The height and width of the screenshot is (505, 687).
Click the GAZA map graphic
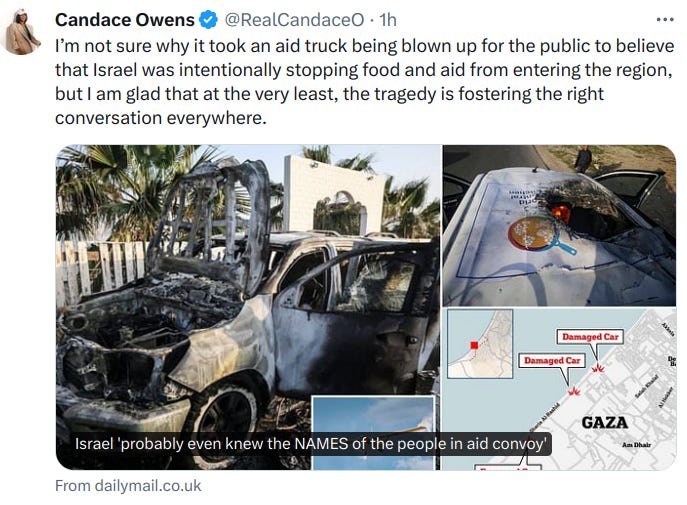pos(559,389)
